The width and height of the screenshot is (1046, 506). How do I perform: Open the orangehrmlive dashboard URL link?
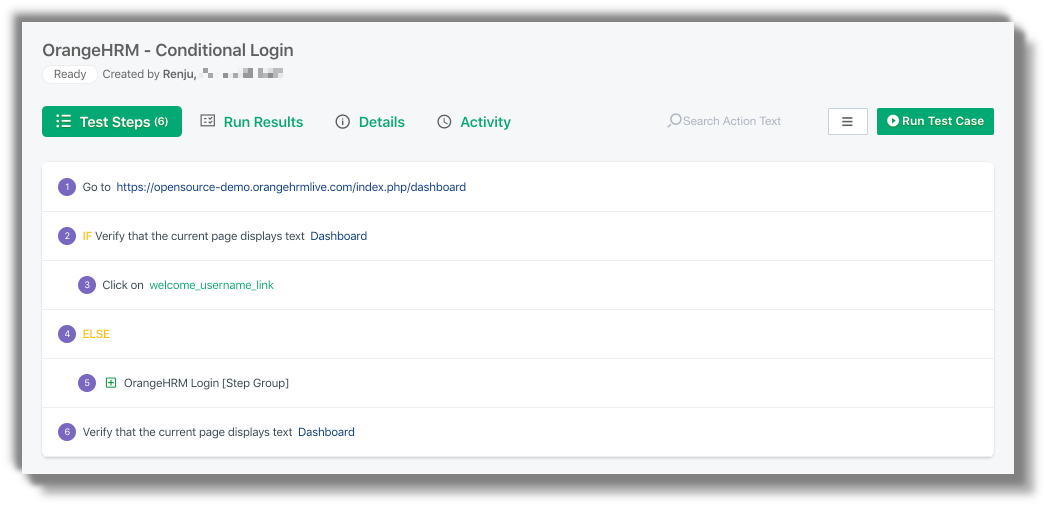click(291, 187)
